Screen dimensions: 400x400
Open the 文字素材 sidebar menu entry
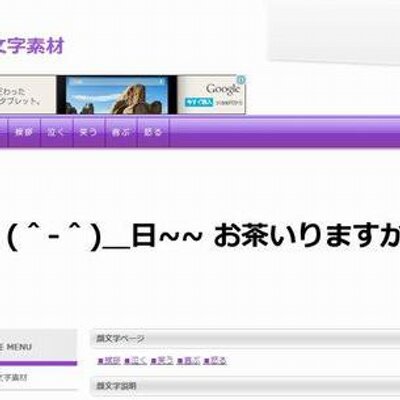tap(13, 378)
